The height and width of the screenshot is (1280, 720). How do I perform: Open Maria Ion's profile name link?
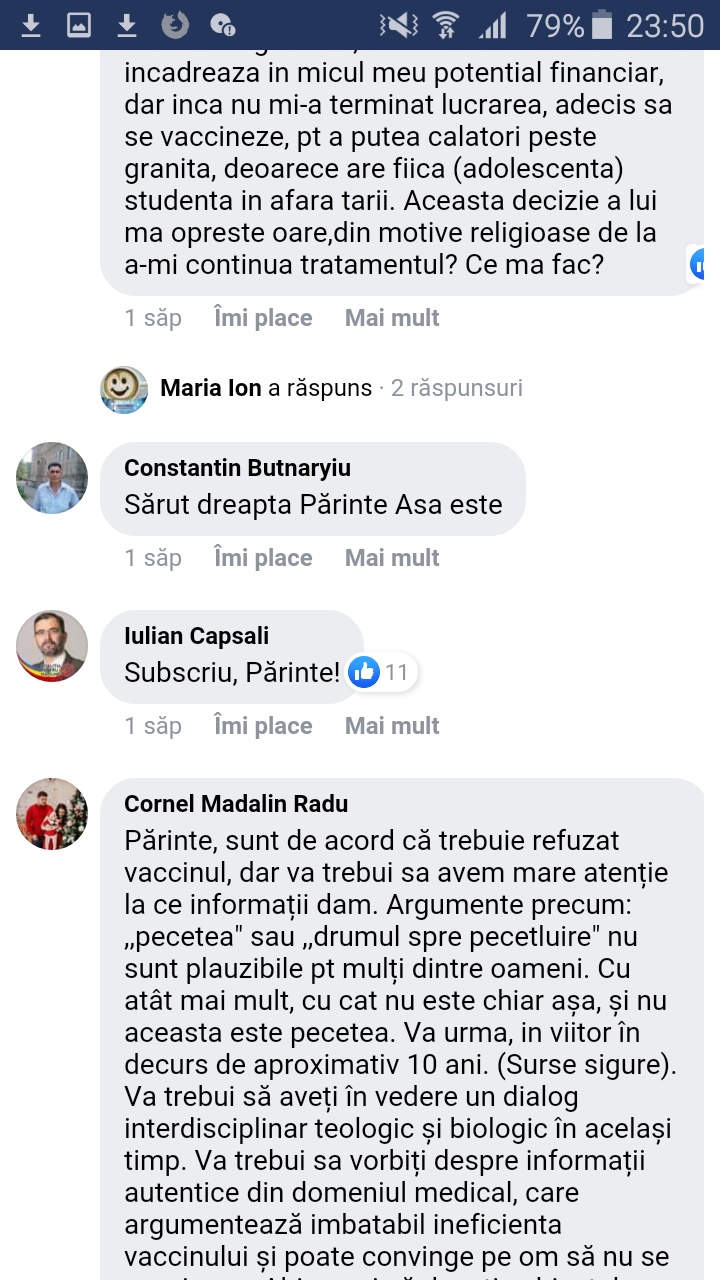pyautogui.click(x=211, y=388)
